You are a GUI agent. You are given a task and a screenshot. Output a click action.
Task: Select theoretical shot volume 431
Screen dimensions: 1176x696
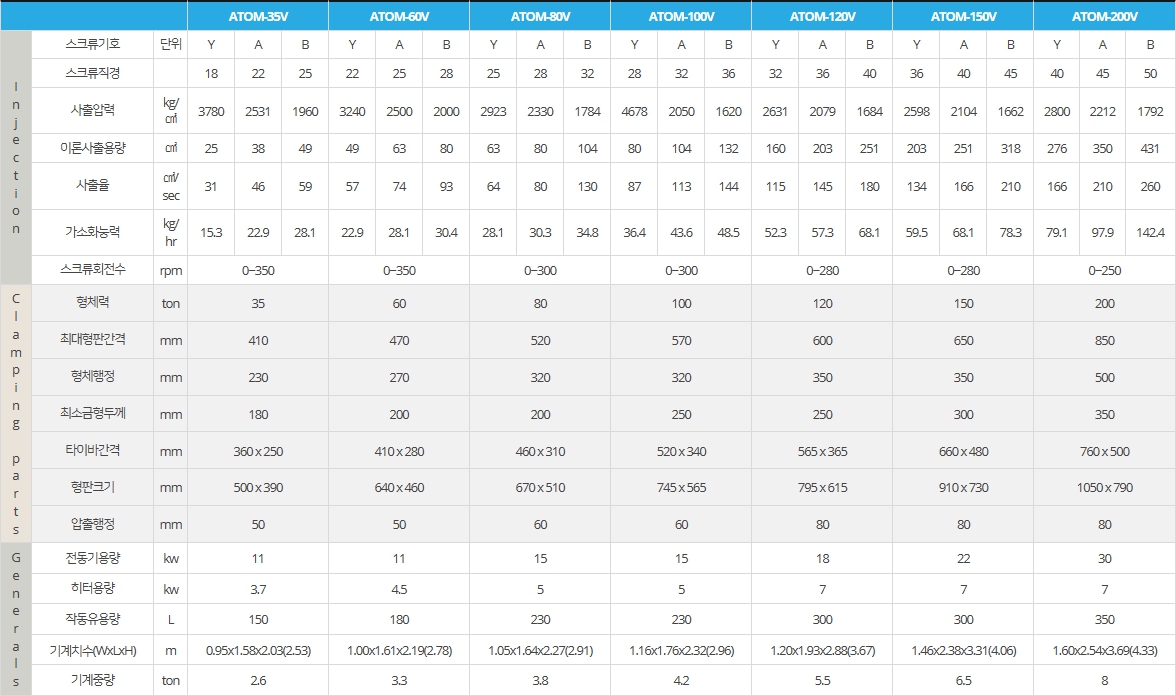(1150, 148)
